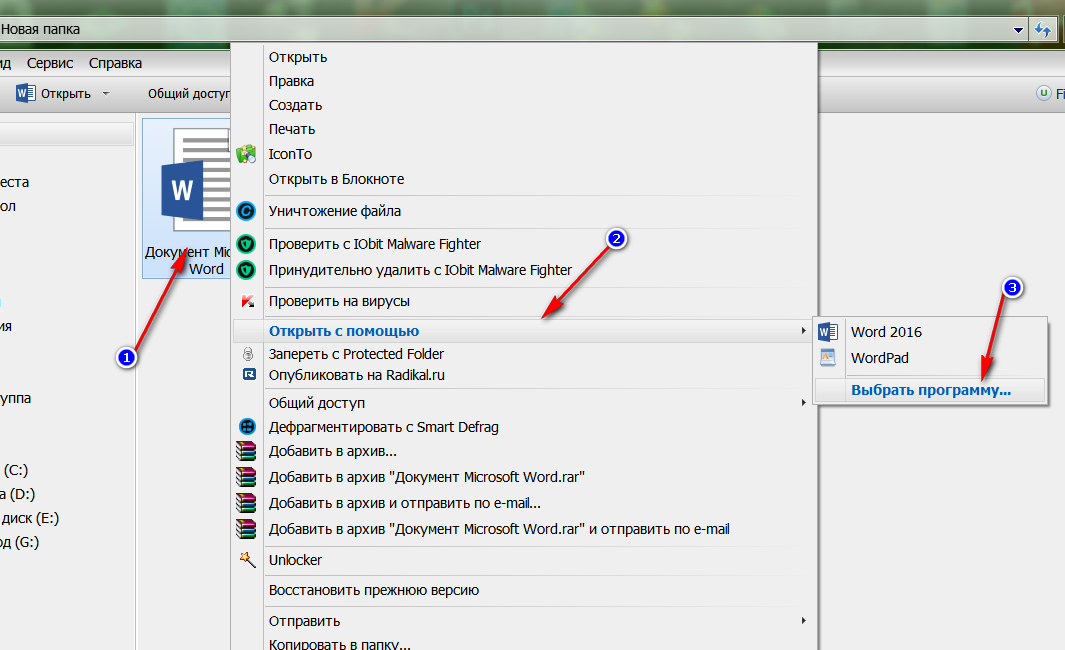Click the Kaspersky icon beside Проверить на вирусы
Screen dimensions: 1065x650
246,301
